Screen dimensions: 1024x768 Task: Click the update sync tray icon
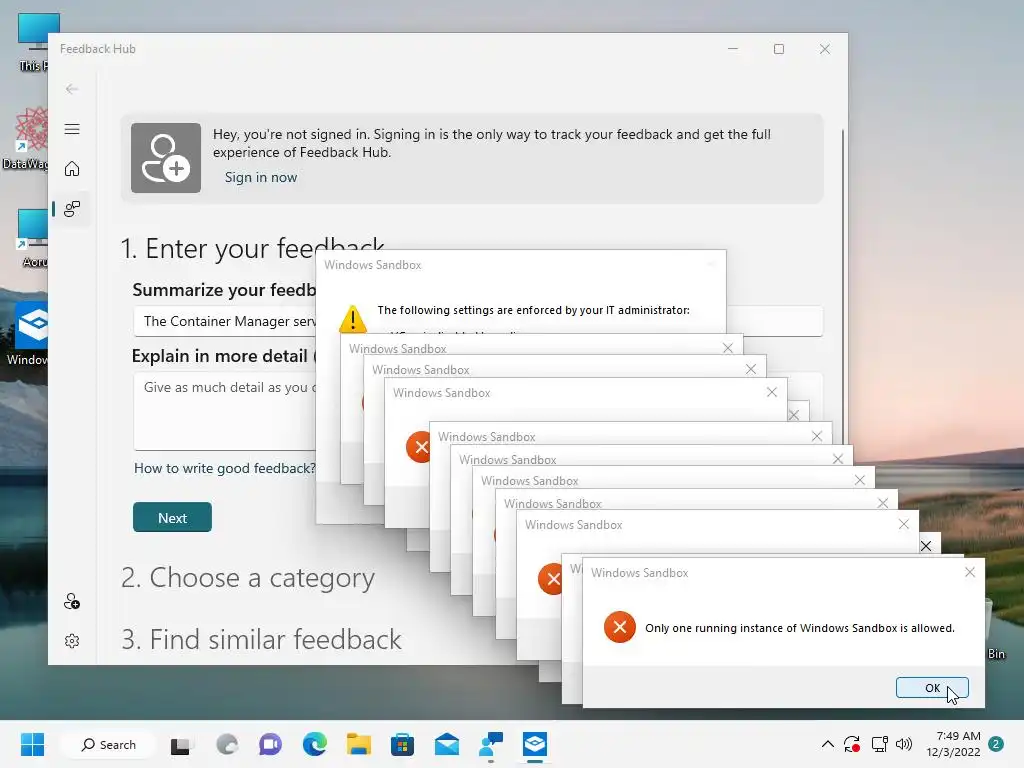click(852, 744)
